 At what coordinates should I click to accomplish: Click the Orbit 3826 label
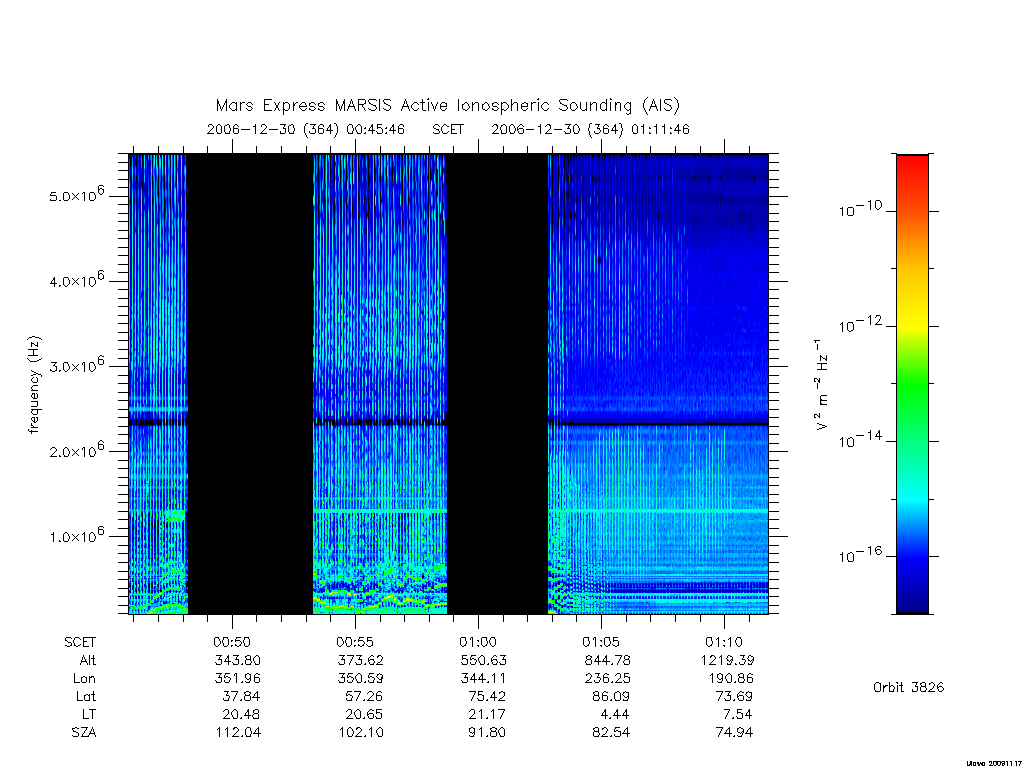coord(908,687)
